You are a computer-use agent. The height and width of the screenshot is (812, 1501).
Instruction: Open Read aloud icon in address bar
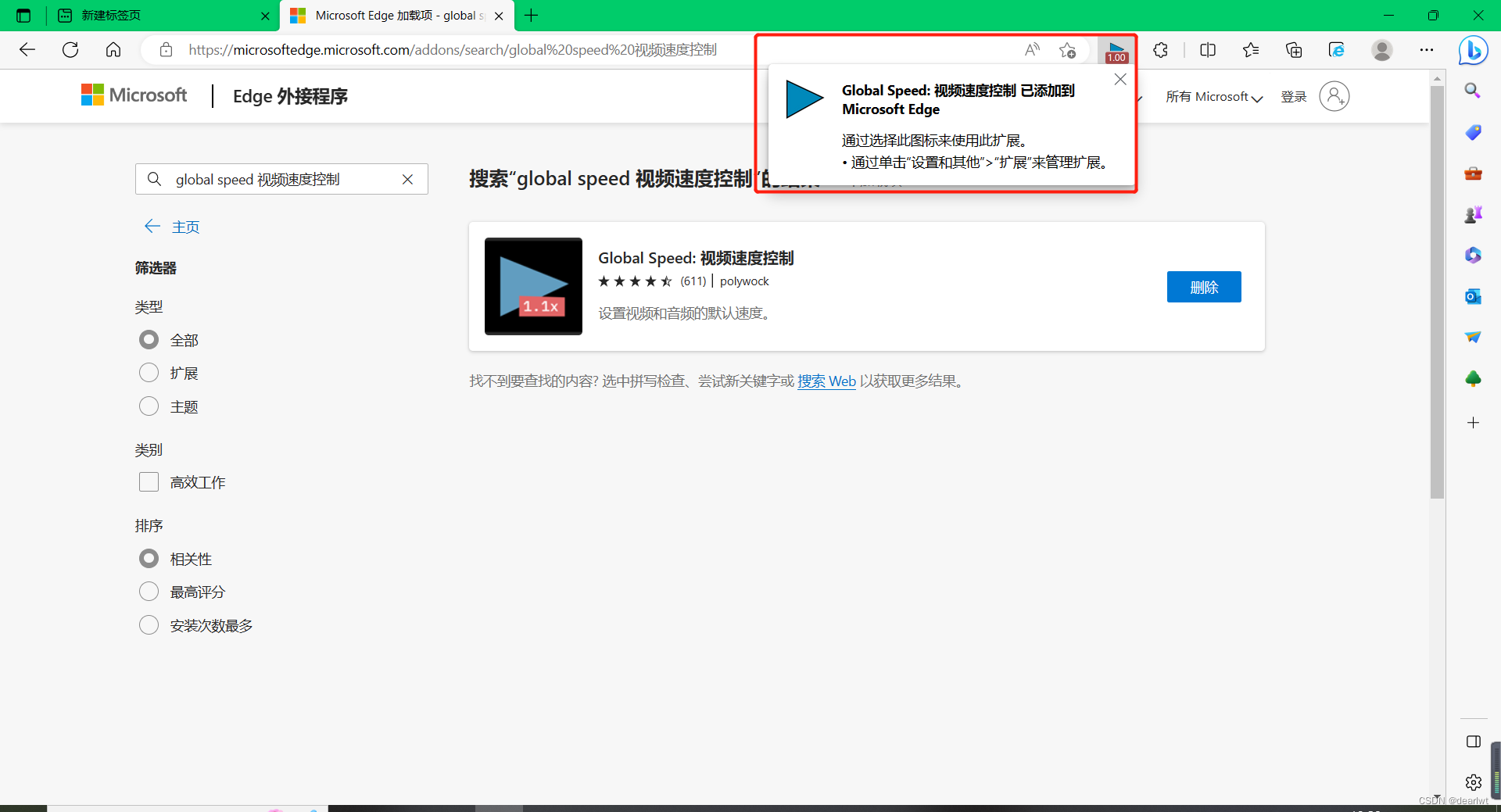pos(1032,50)
